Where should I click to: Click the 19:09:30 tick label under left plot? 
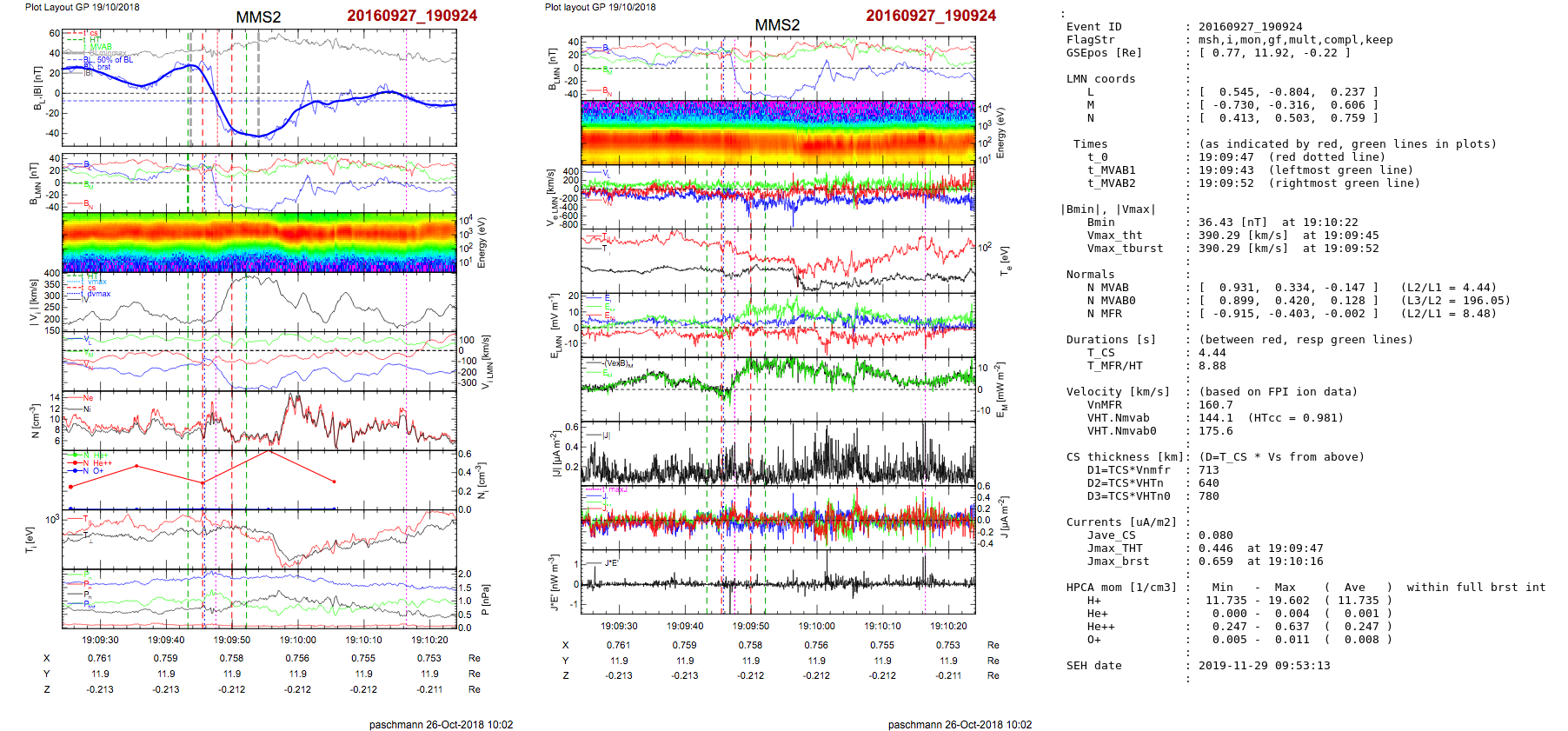tap(101, 640)
